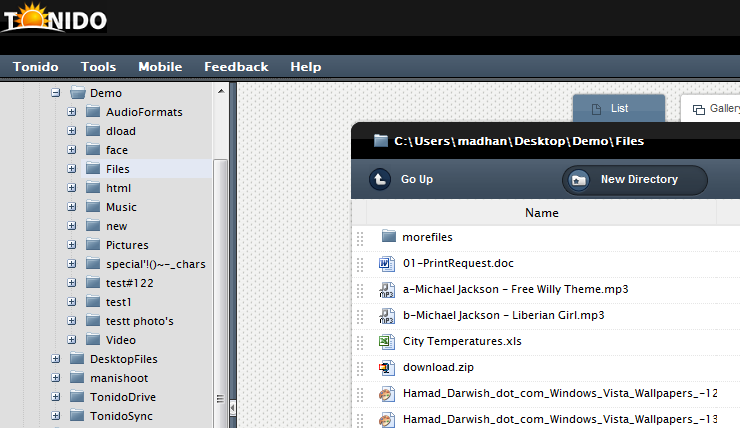Open the Feedback menu
This screenshot has width=740, height=428.
pos(236,67)
